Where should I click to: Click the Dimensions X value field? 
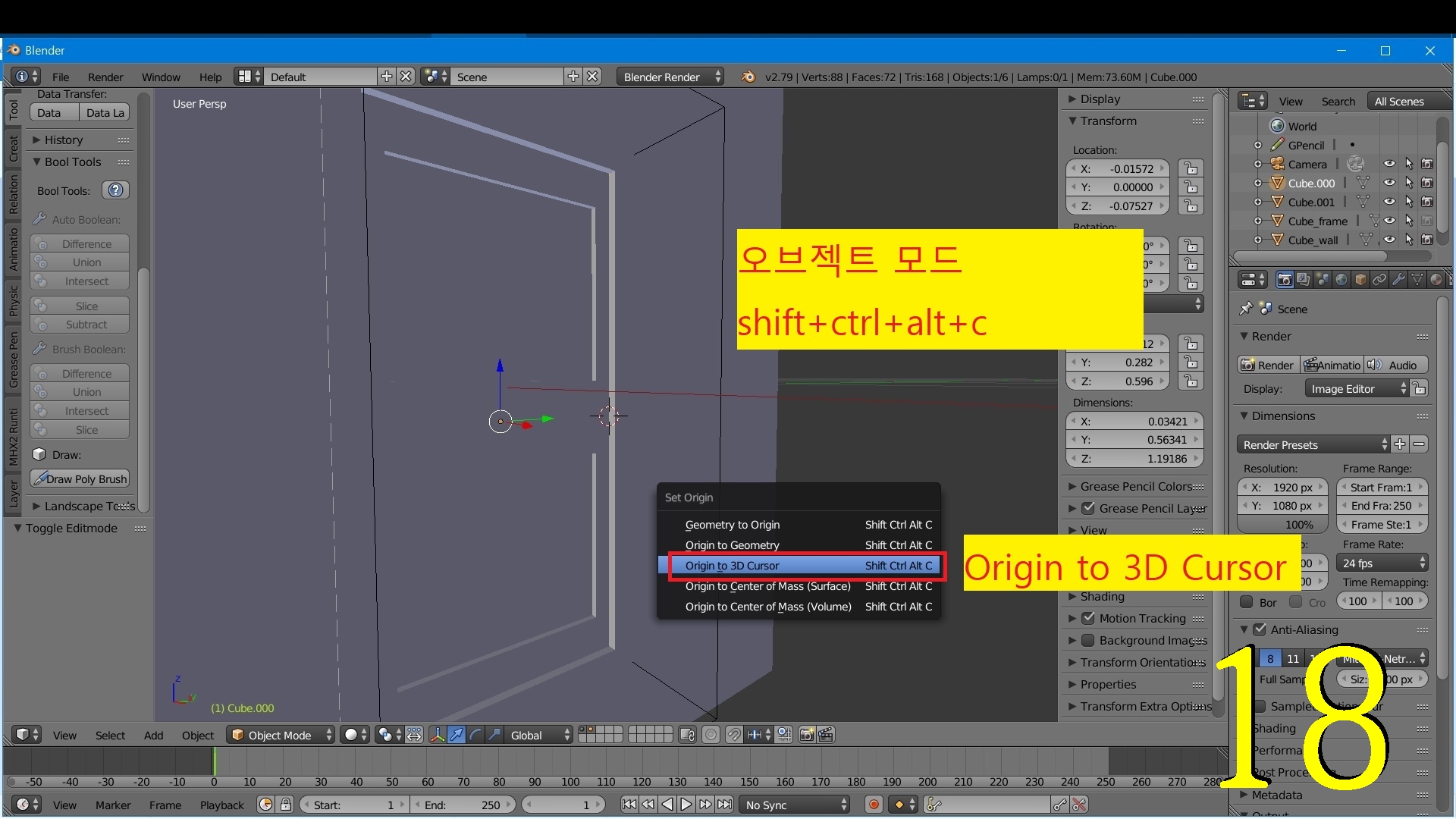(x=1134, y=422)
